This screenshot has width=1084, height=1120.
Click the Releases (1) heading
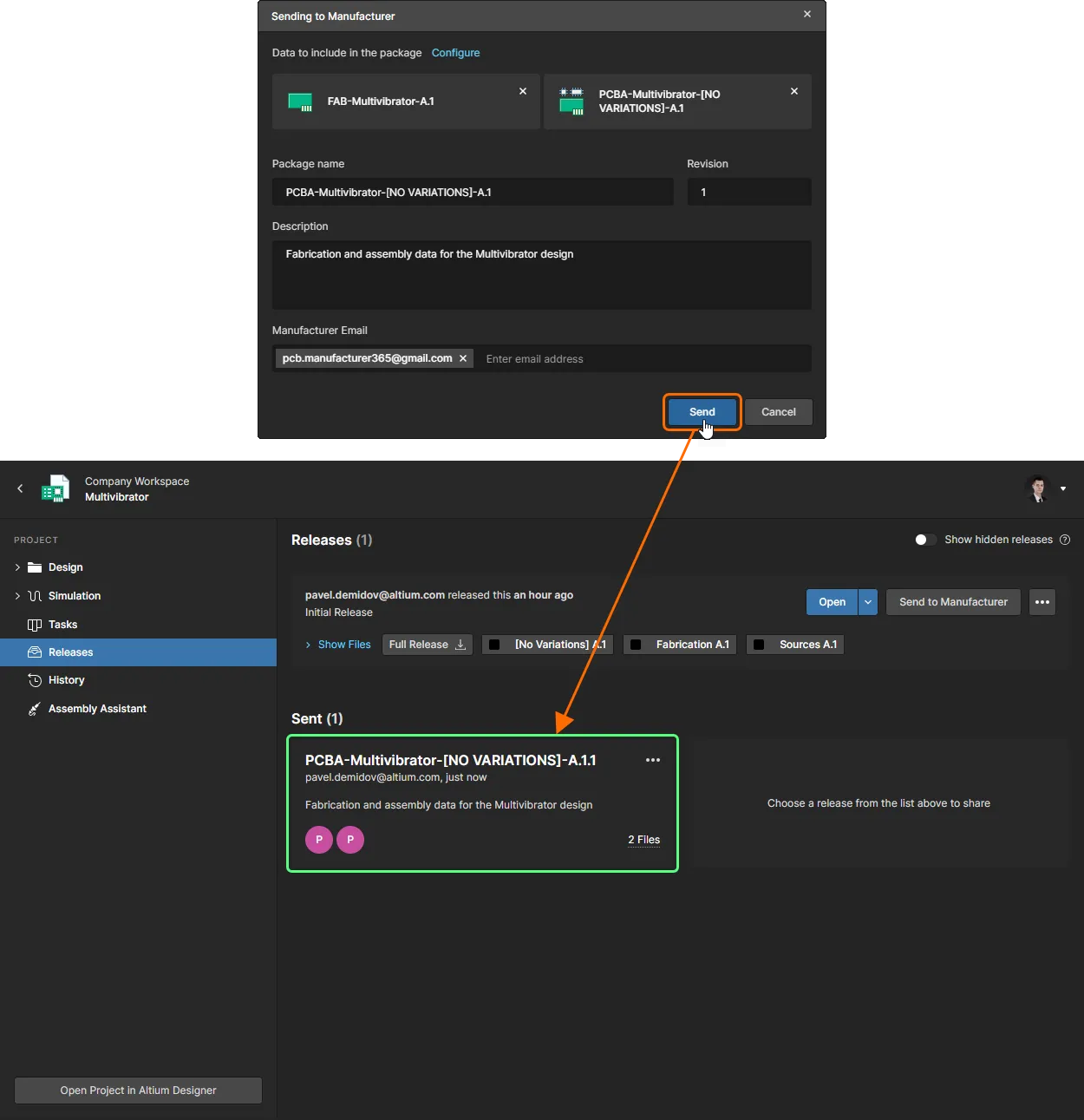pos(332,540)
